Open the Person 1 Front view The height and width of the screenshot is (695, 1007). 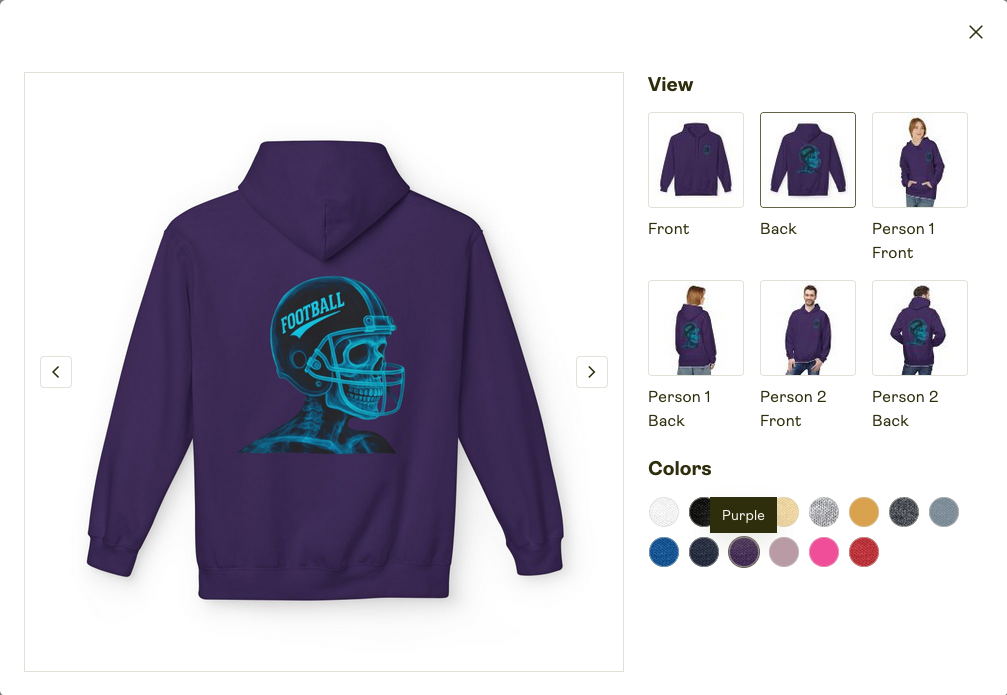[920, 160]
